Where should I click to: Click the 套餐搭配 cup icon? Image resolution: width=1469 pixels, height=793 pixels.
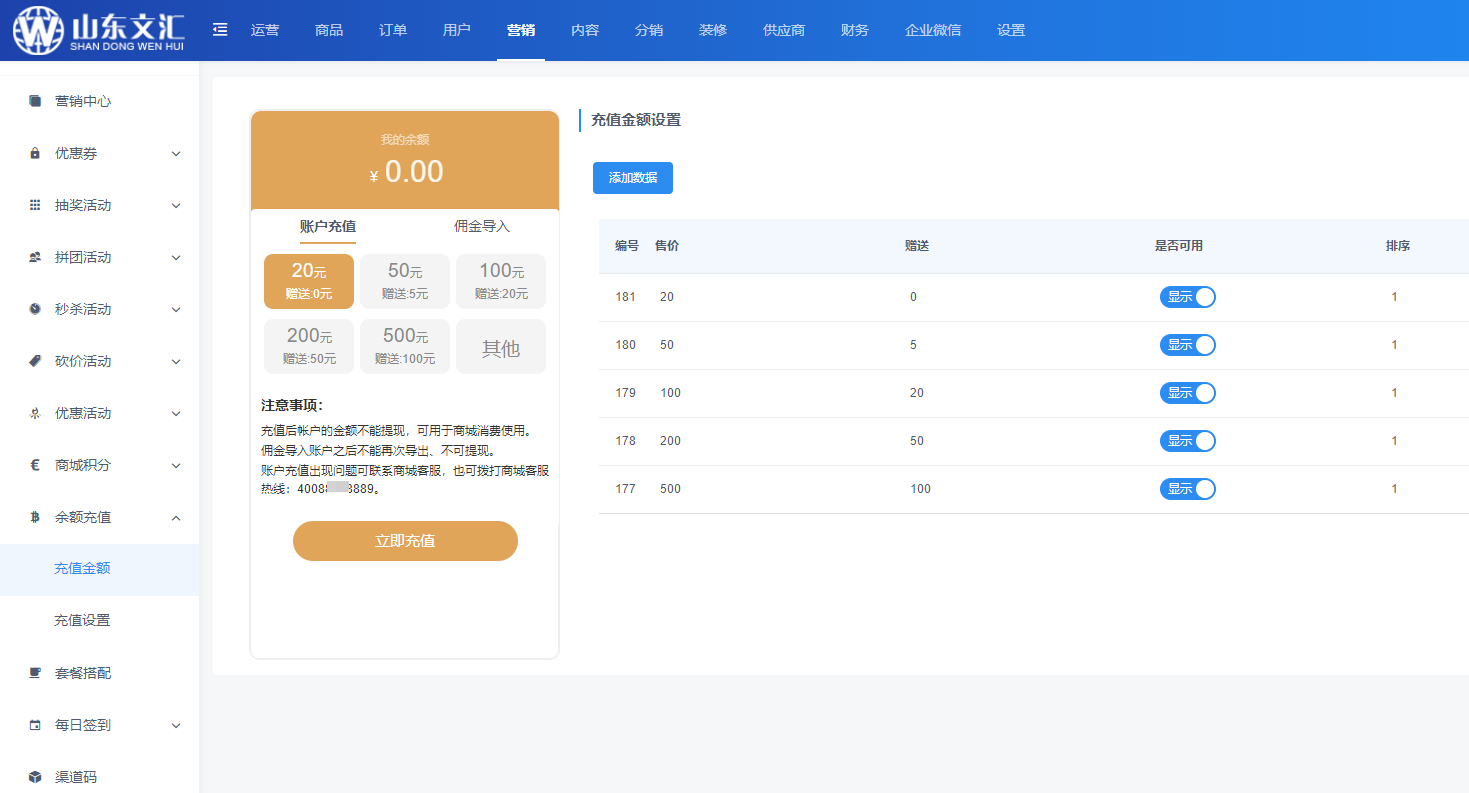point(35,673)
